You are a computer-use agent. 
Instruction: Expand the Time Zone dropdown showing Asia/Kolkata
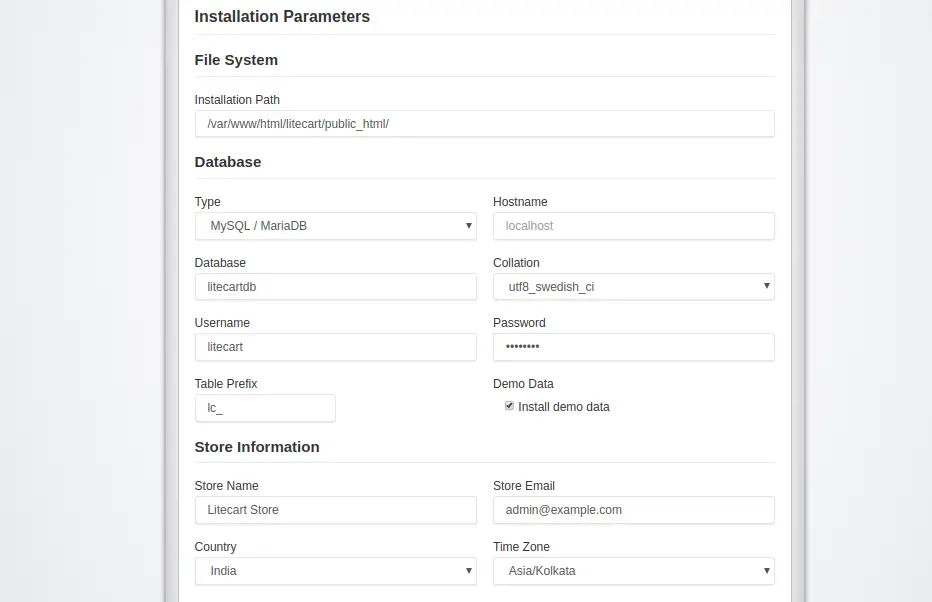634,571
